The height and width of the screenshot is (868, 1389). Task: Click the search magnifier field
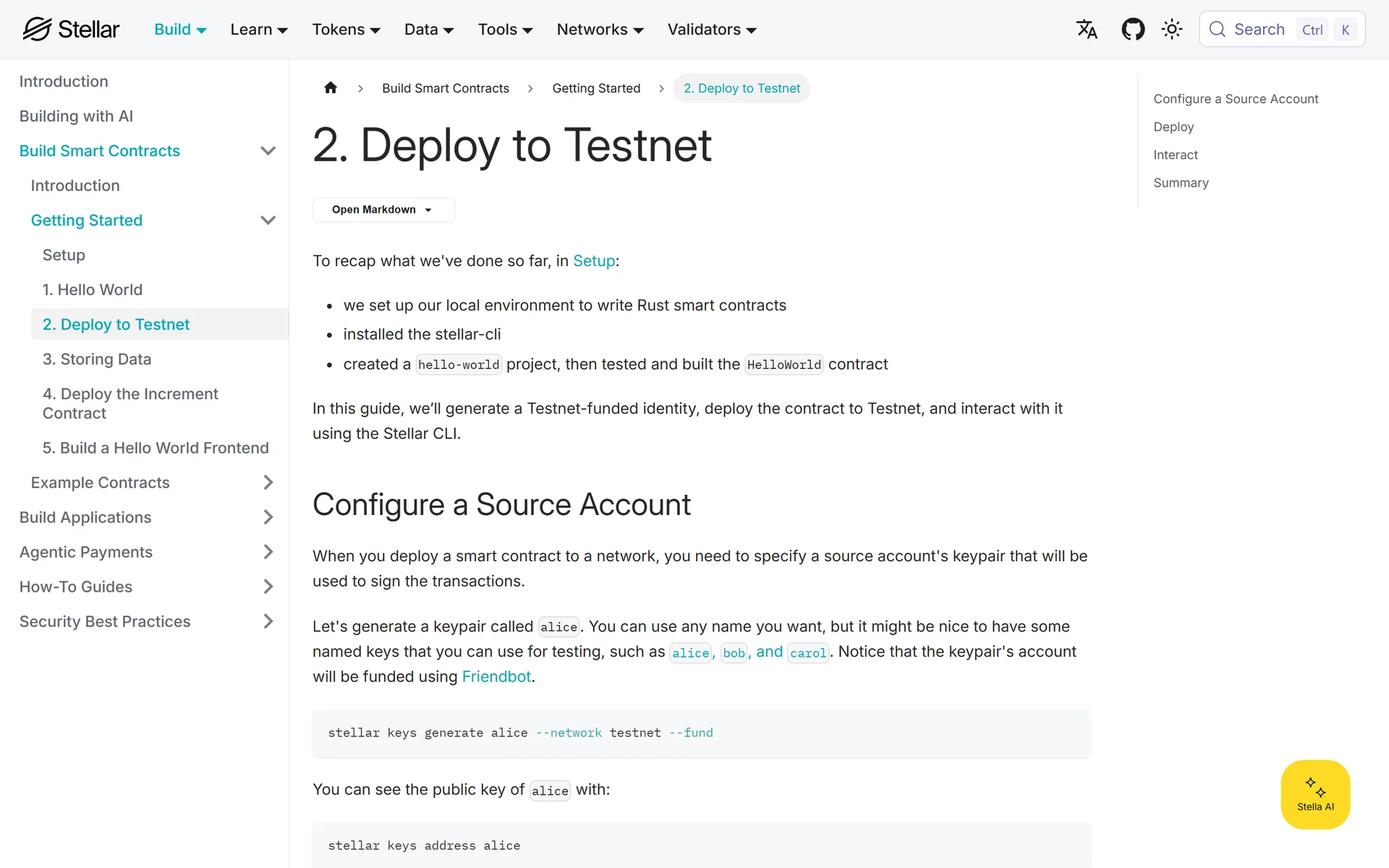1282,29
